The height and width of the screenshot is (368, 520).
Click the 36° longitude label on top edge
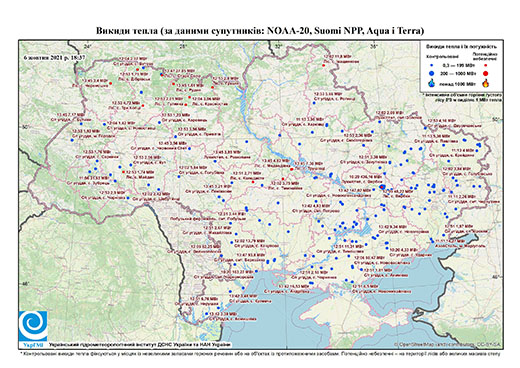pyautogui.click(x=374, y=46)
